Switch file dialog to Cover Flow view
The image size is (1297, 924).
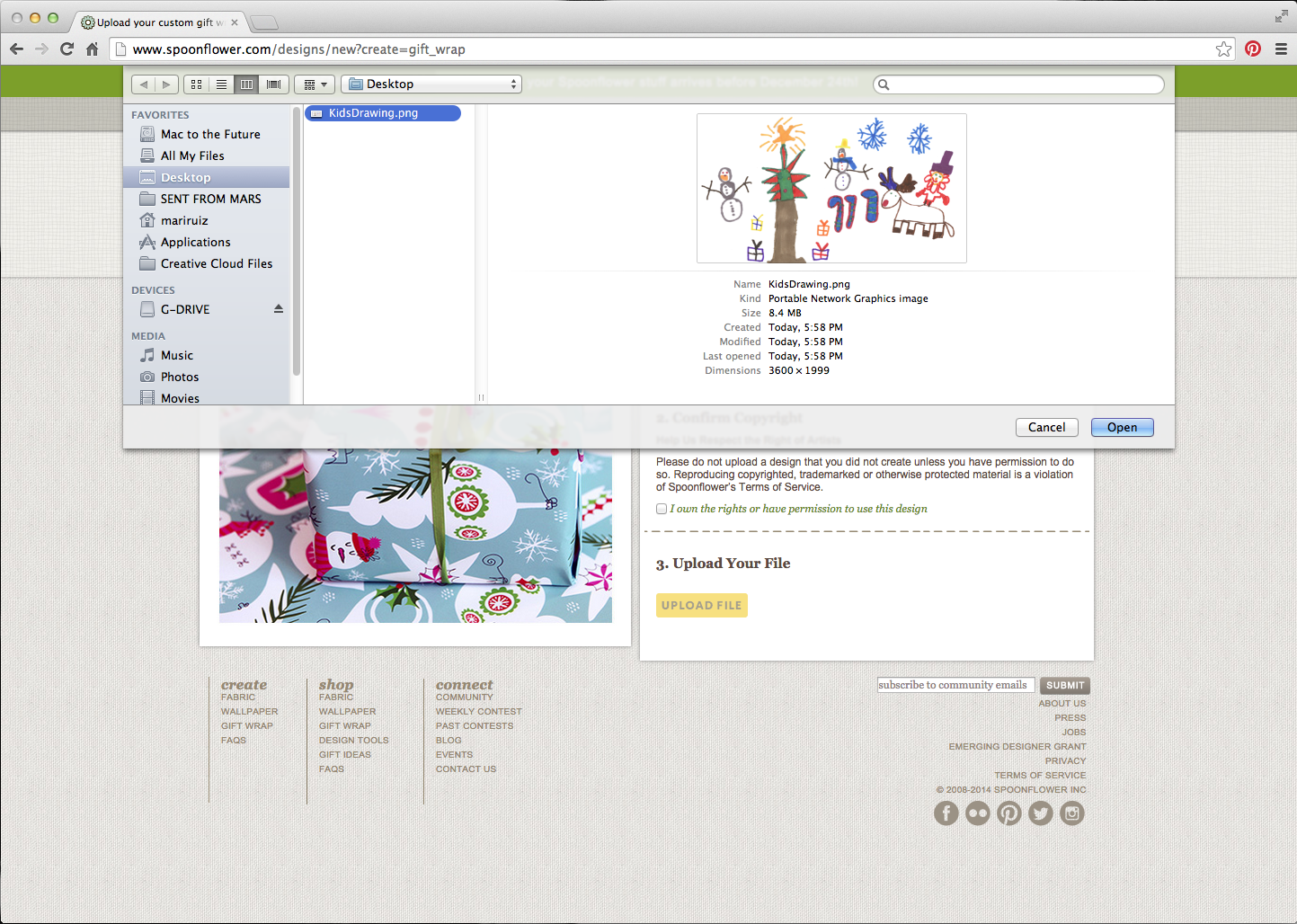(x=274, y=84)
